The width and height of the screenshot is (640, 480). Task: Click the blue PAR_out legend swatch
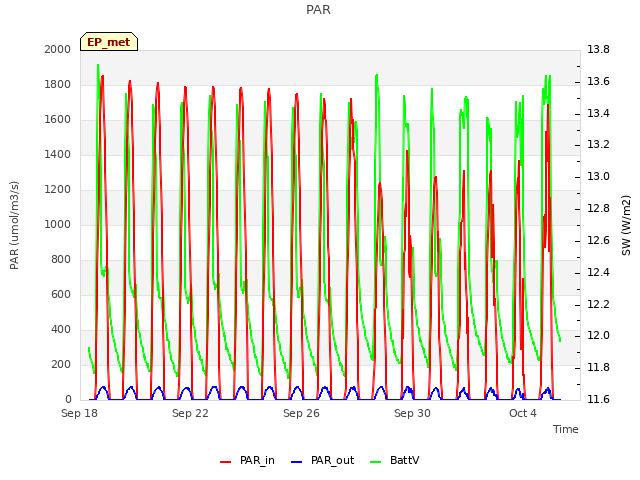[297, 462]
